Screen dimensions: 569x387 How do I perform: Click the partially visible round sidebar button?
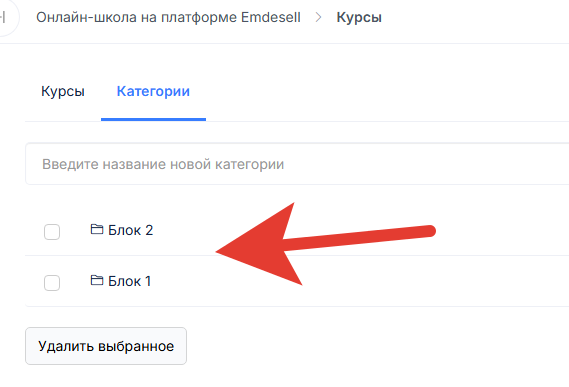pos(7,17)
